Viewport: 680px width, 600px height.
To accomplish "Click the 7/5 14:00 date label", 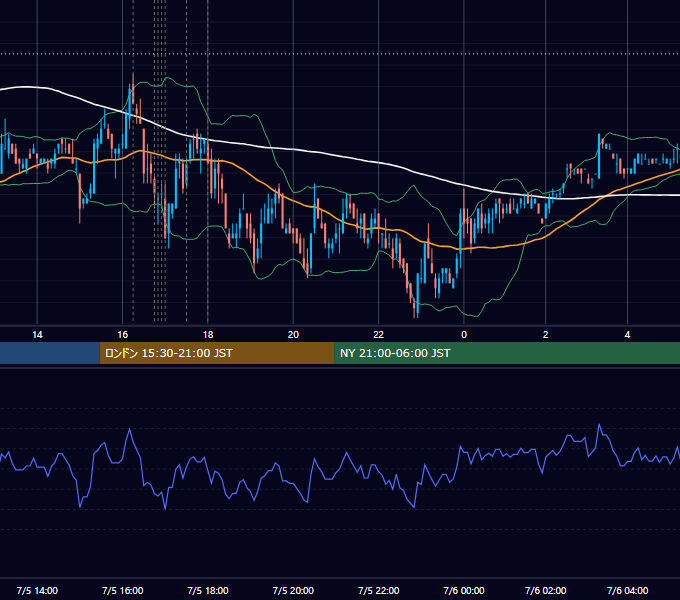I will (37, 590).
